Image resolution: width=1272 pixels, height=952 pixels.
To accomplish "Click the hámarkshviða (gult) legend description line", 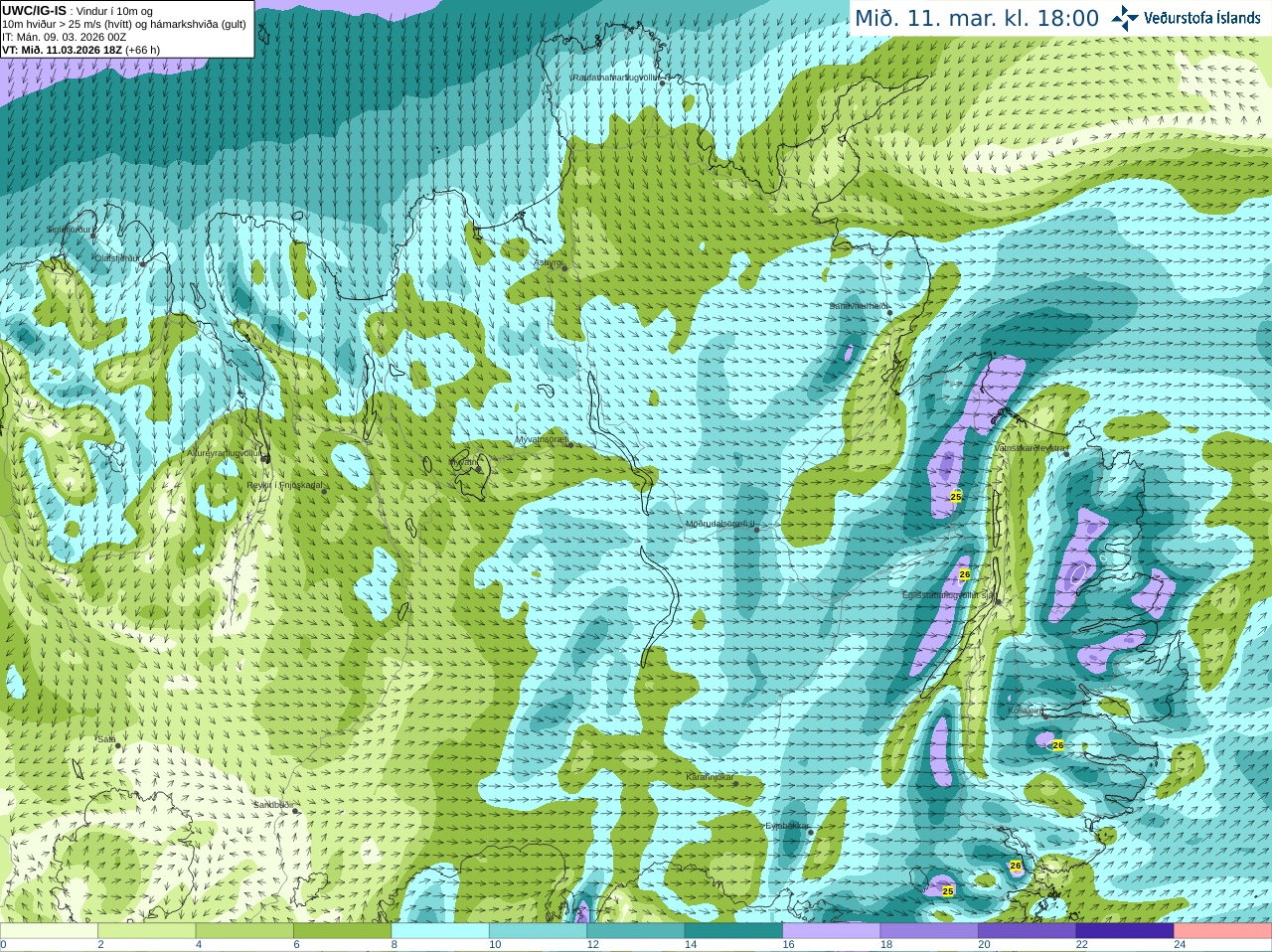I will [124, 24].
